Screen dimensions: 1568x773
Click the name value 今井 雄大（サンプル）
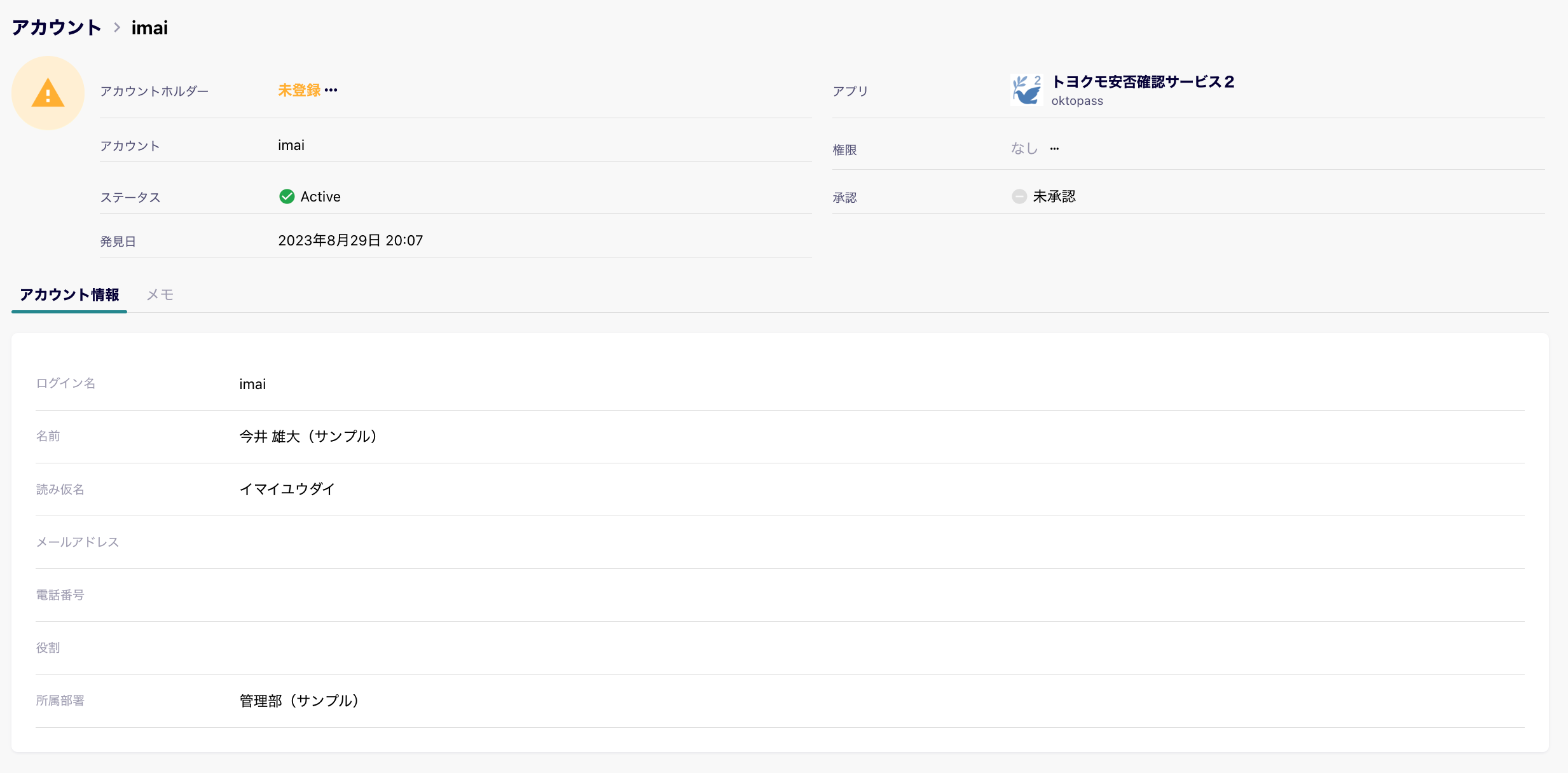point(308,437)
